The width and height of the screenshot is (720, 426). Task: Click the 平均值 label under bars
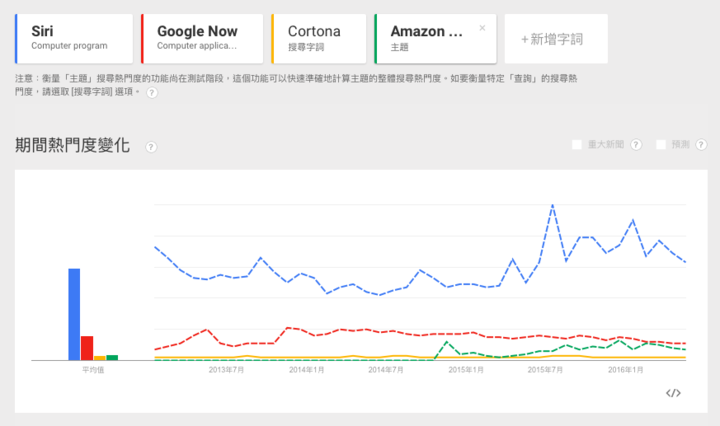(x=93, y=370)
